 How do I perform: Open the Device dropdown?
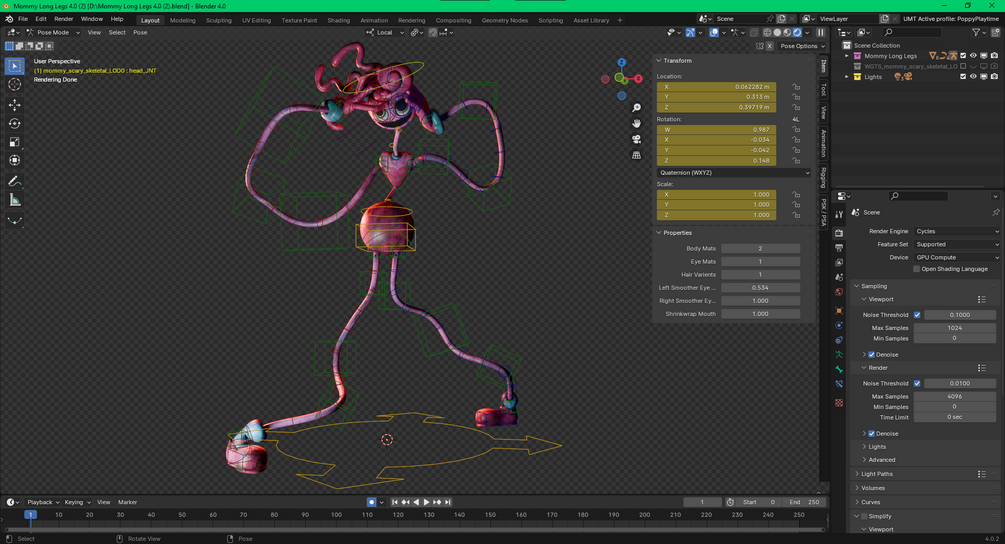(x=956, y=257)
